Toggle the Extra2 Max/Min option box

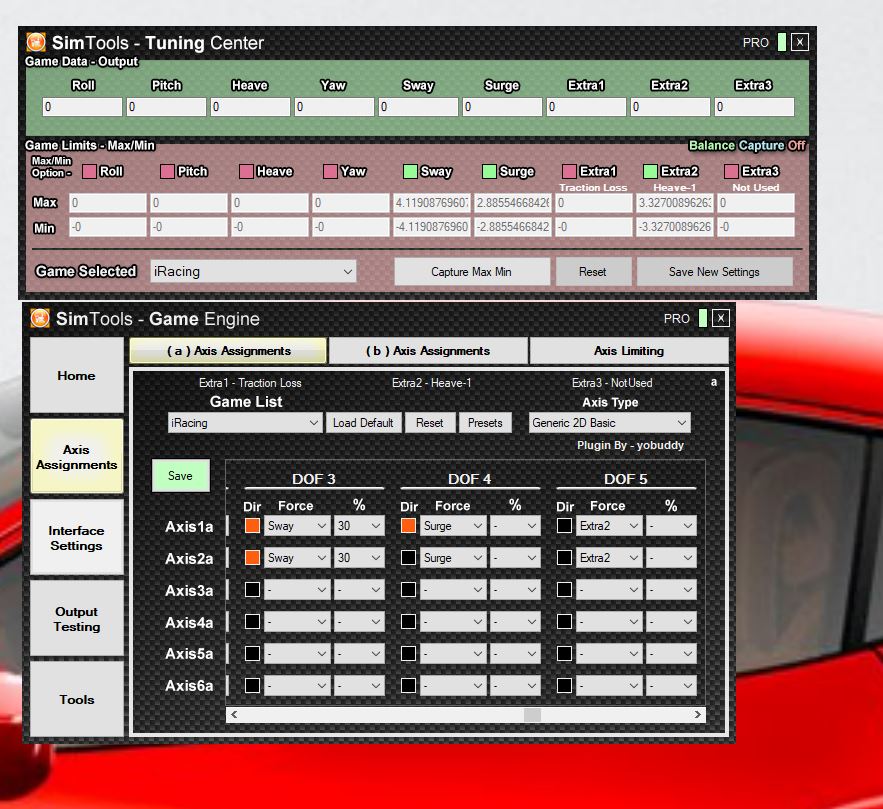(x=650, y=171)
